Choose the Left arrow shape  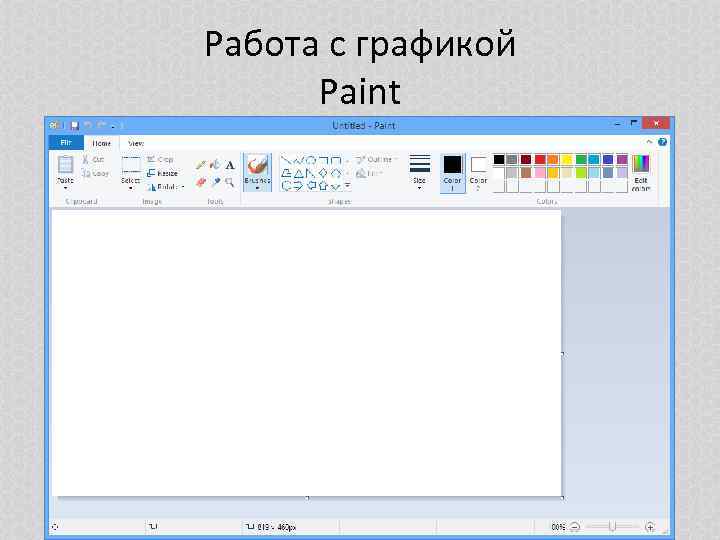click(x=311, y=186)
